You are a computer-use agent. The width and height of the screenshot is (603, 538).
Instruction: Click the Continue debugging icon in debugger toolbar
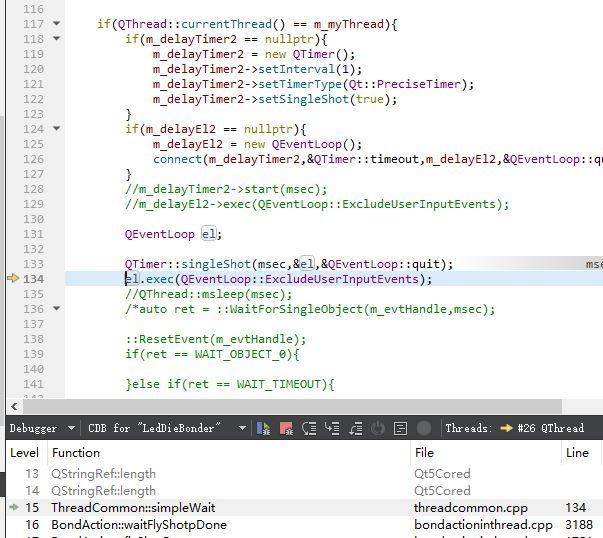(264, 428)
